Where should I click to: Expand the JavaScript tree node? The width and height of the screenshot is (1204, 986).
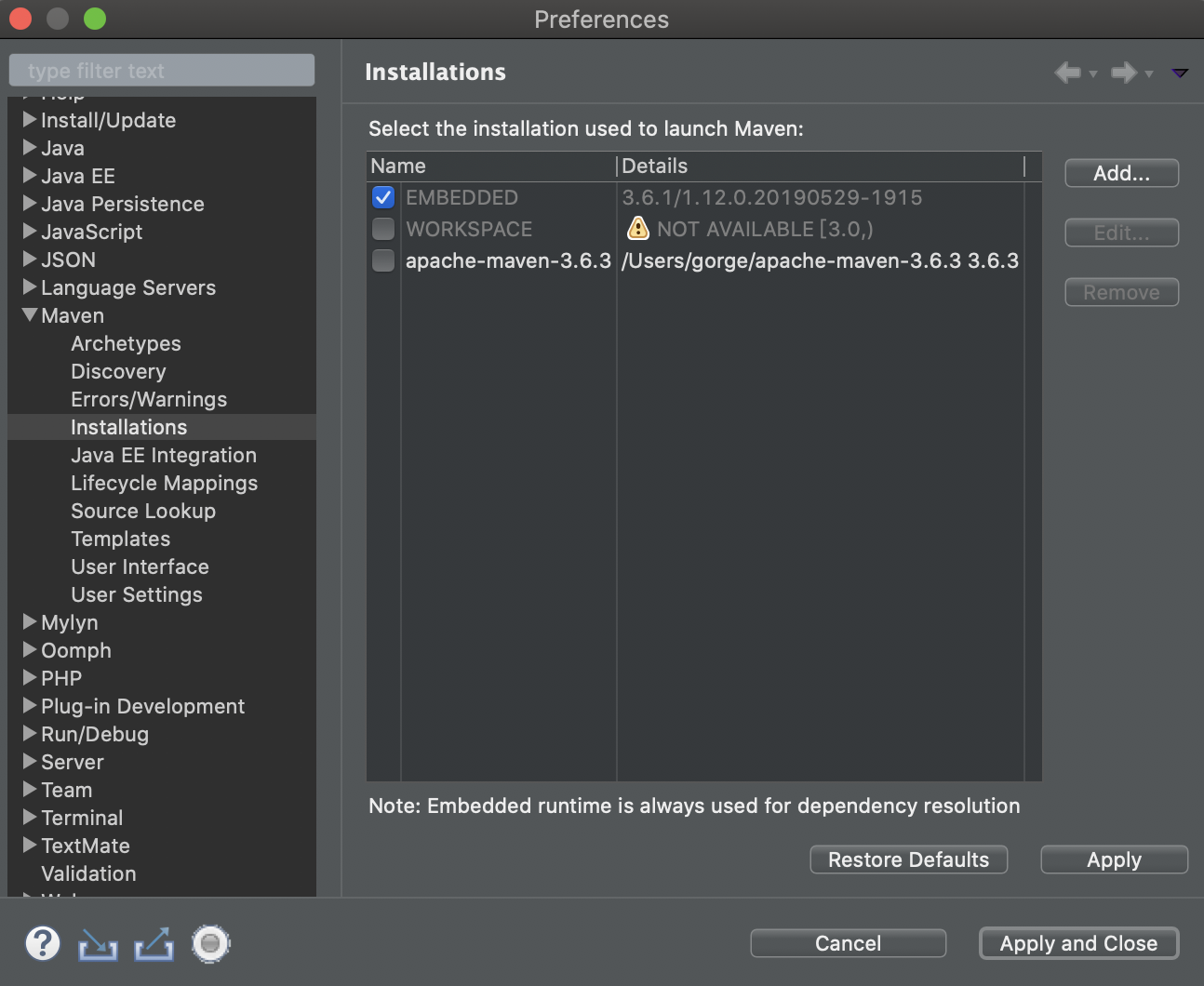pos(30,231)
